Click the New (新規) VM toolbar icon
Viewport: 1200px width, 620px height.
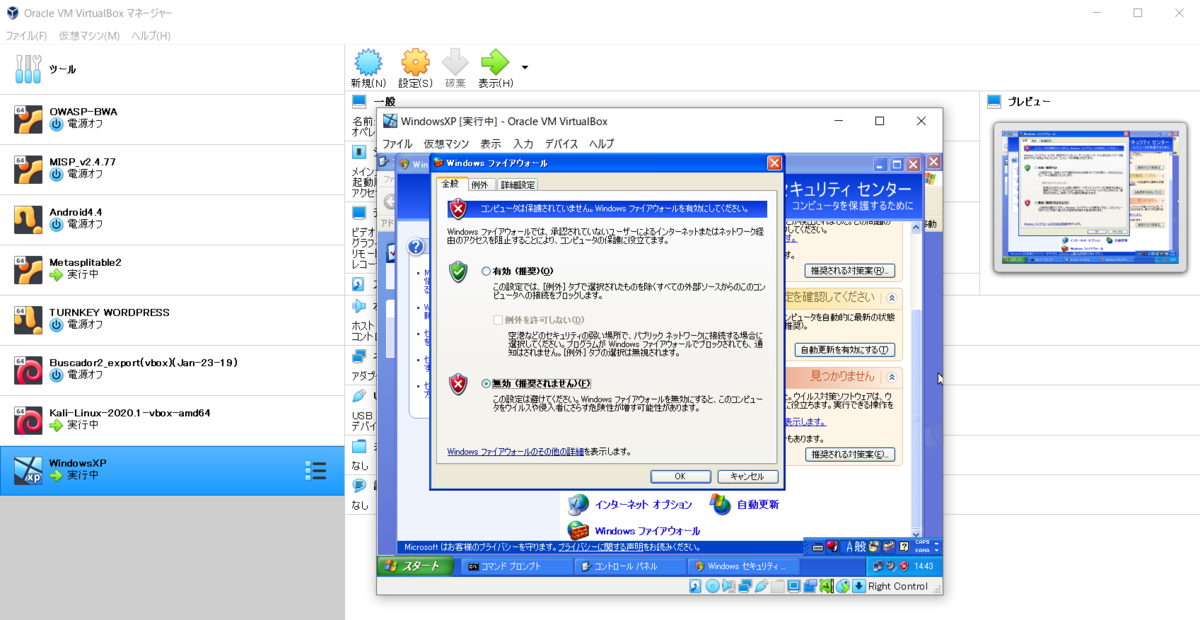[x=368, y=62]
